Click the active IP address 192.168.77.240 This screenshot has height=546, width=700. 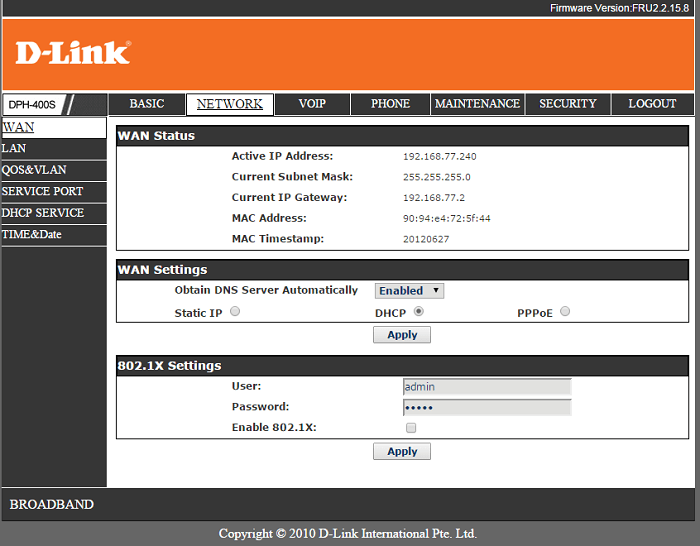point(440,157)
